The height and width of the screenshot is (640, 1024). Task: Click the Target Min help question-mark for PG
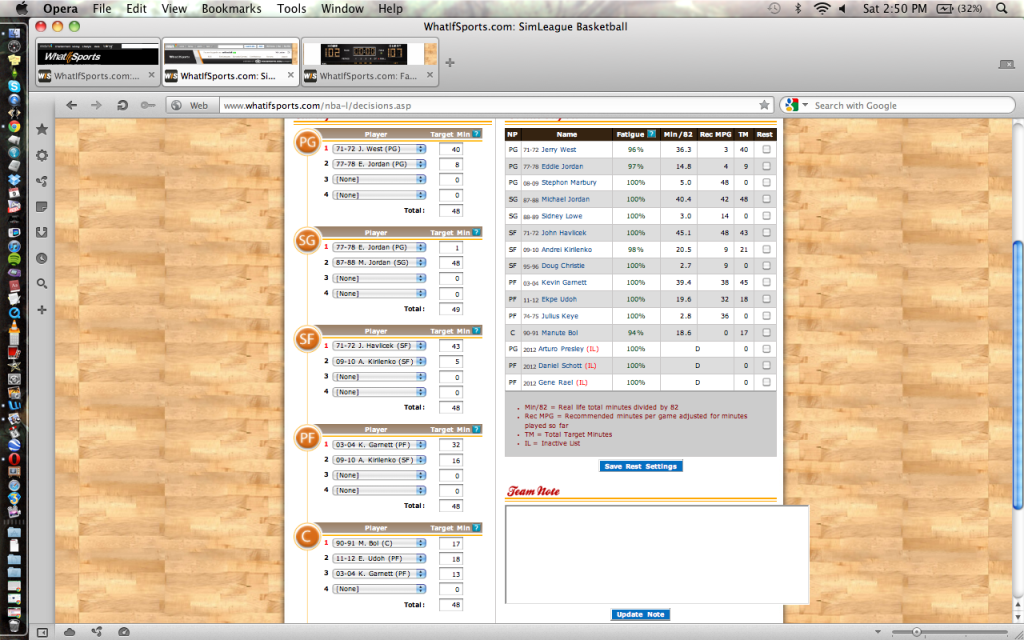tap(477, 133)
